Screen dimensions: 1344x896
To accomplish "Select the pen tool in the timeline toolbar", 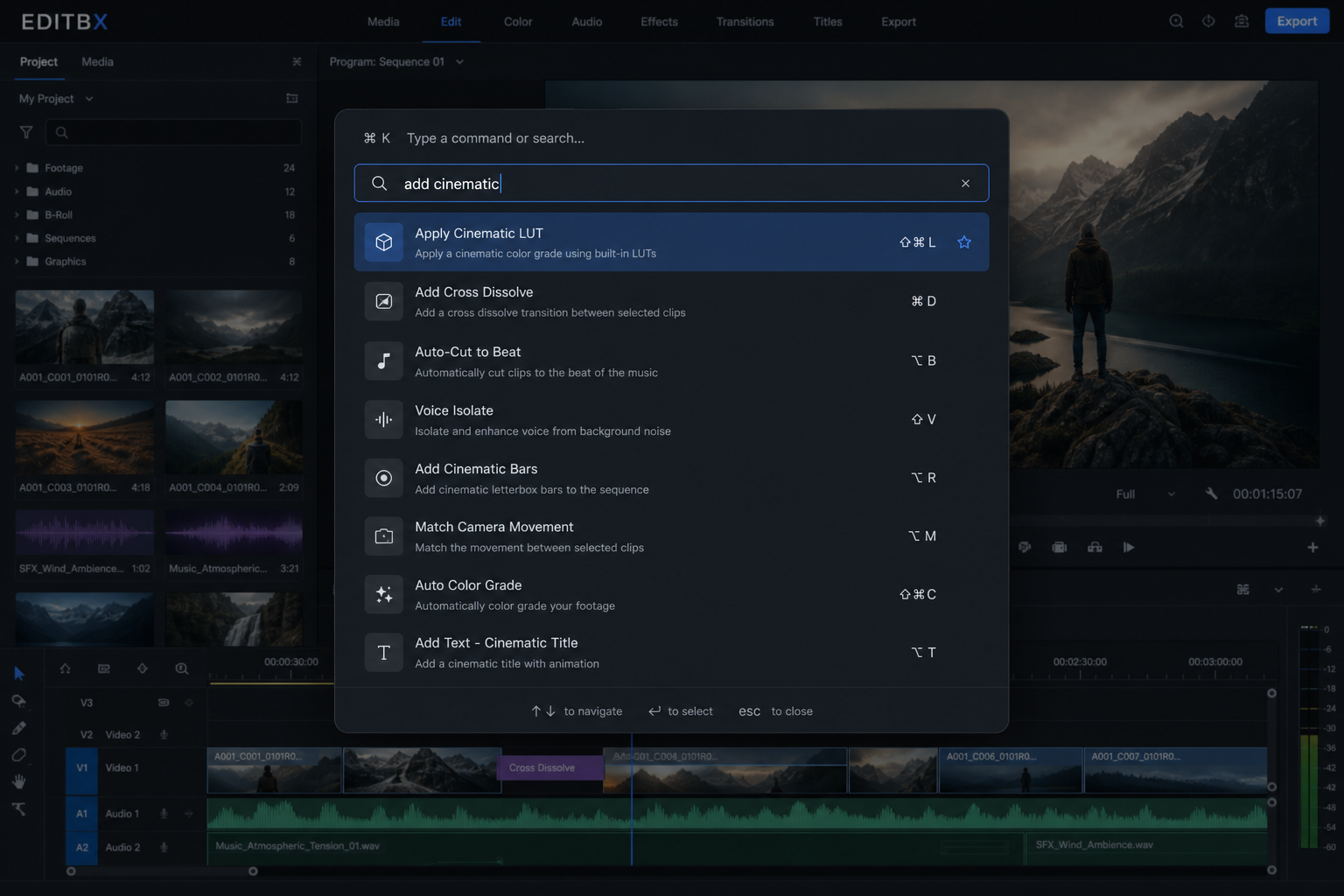I will coord(19,728).
